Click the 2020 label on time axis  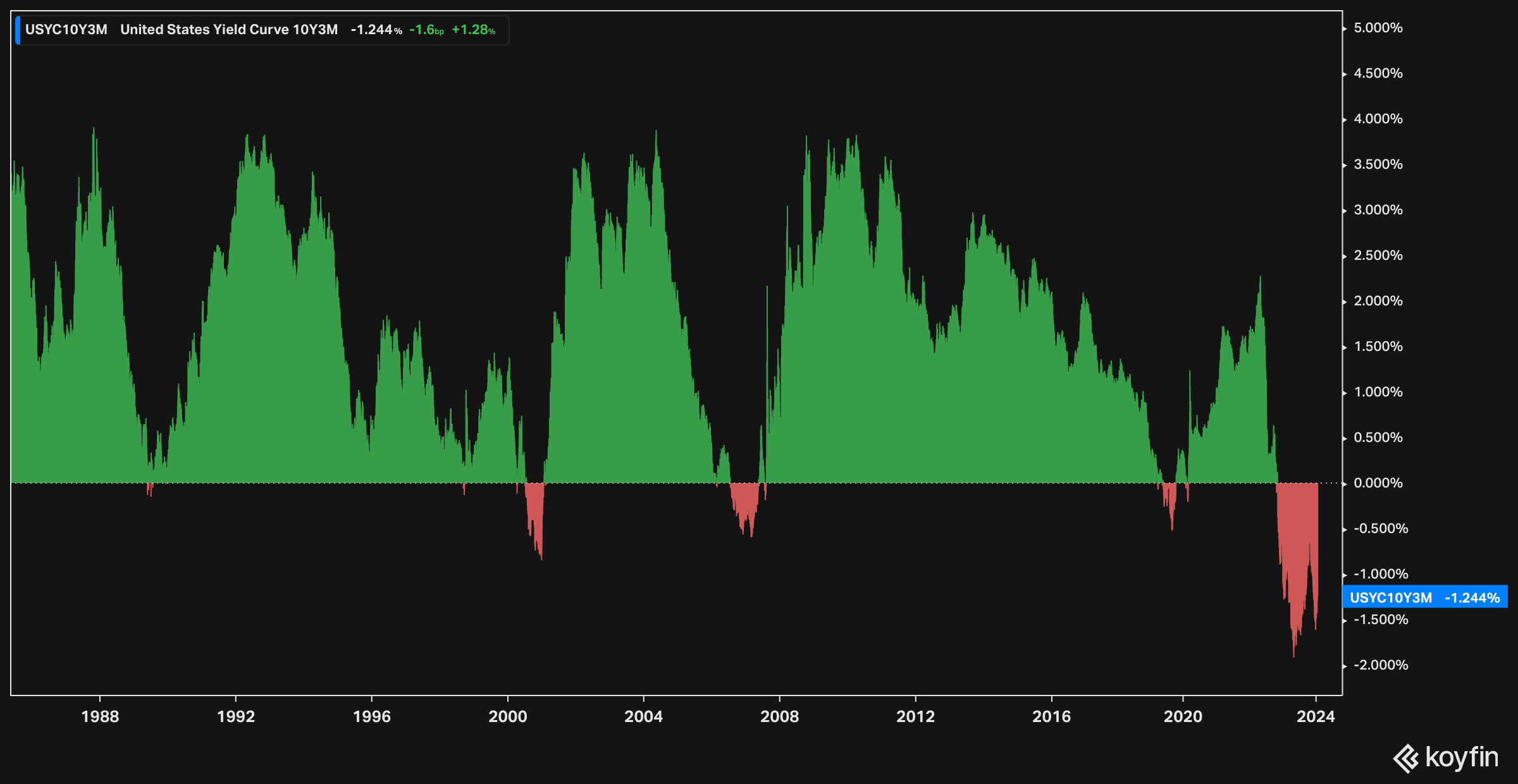tap(1183, 716)
